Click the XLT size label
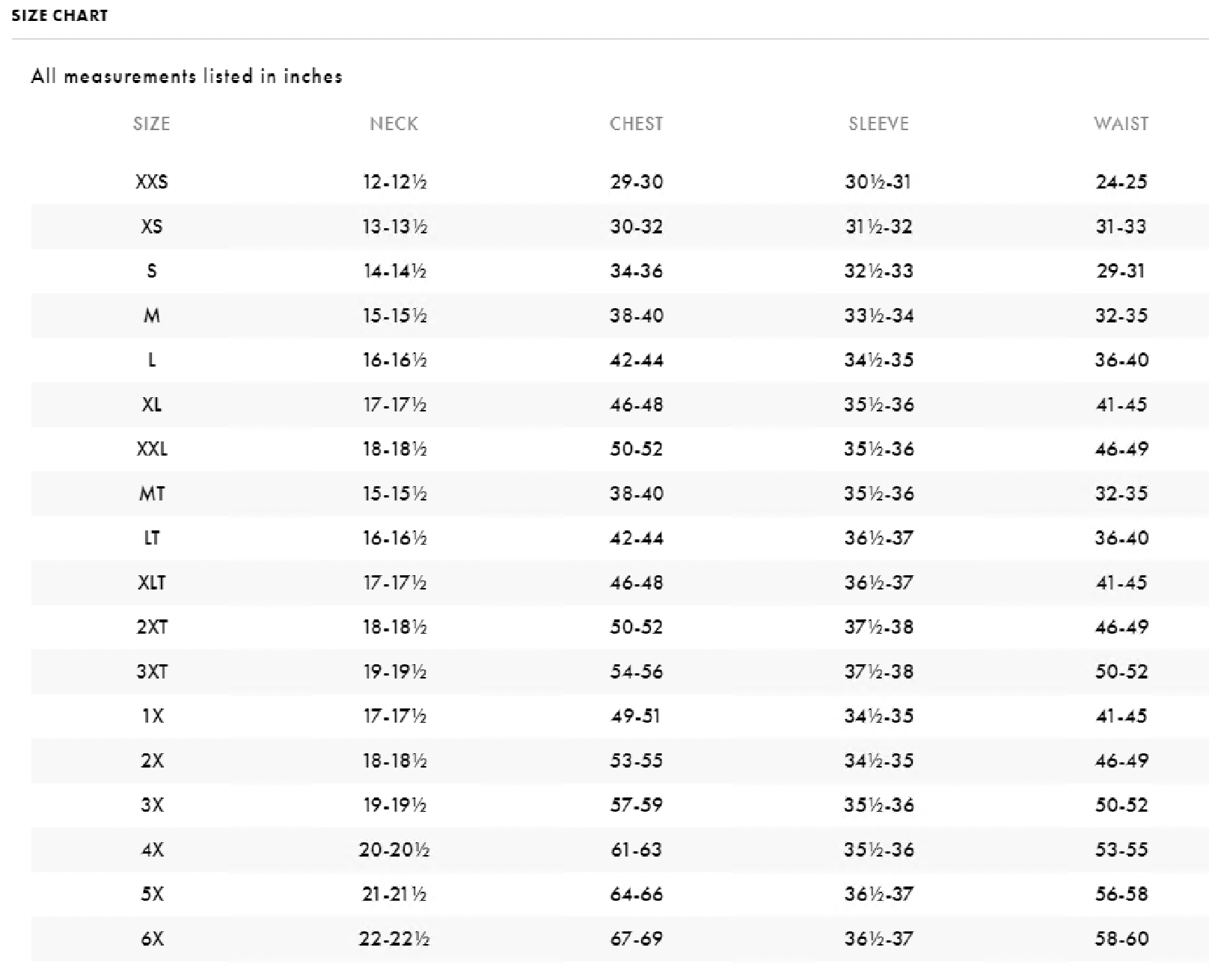 click(x=151, y=583)
